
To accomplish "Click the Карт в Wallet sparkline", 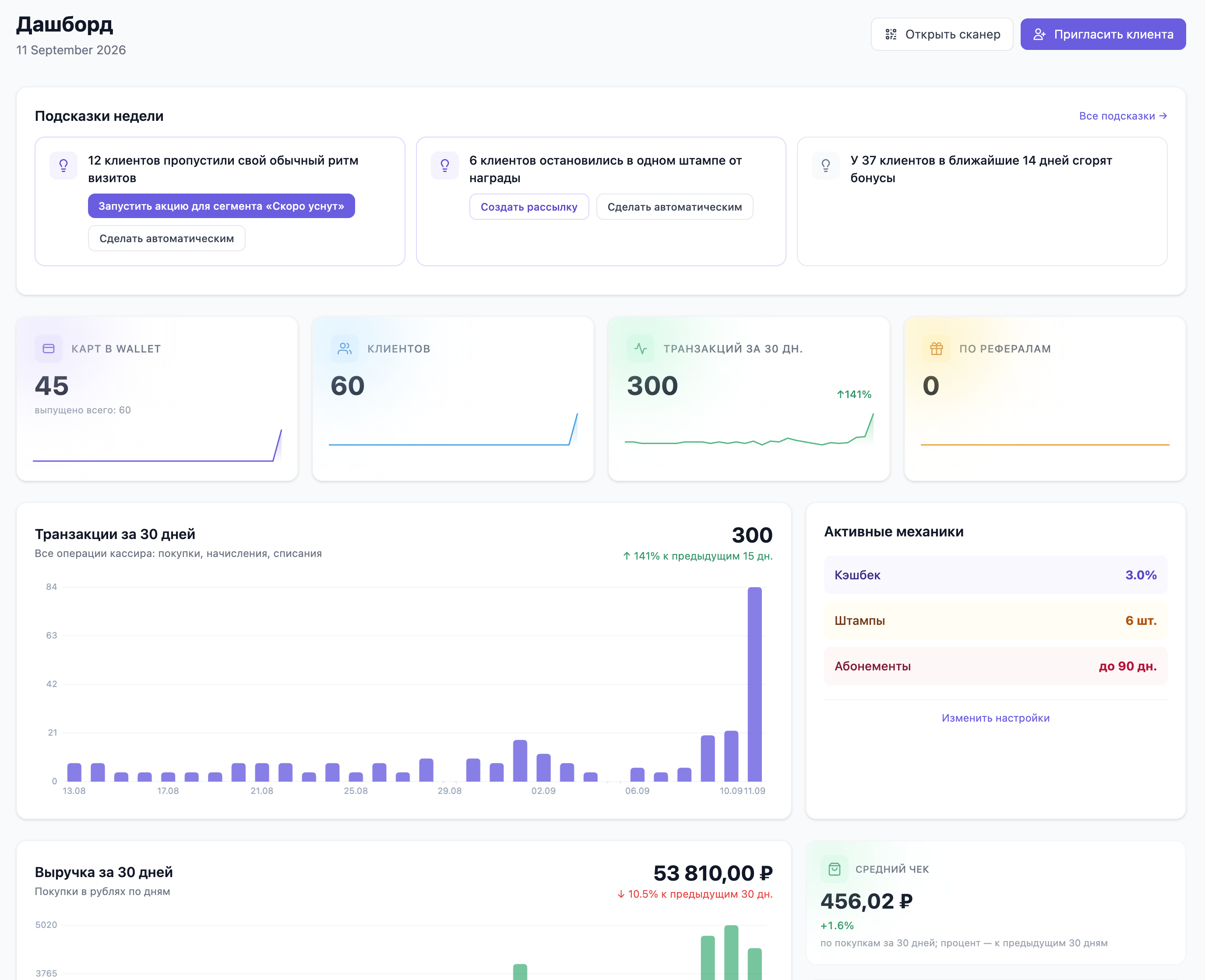I will pyautogui.click(x=158, y=445).
